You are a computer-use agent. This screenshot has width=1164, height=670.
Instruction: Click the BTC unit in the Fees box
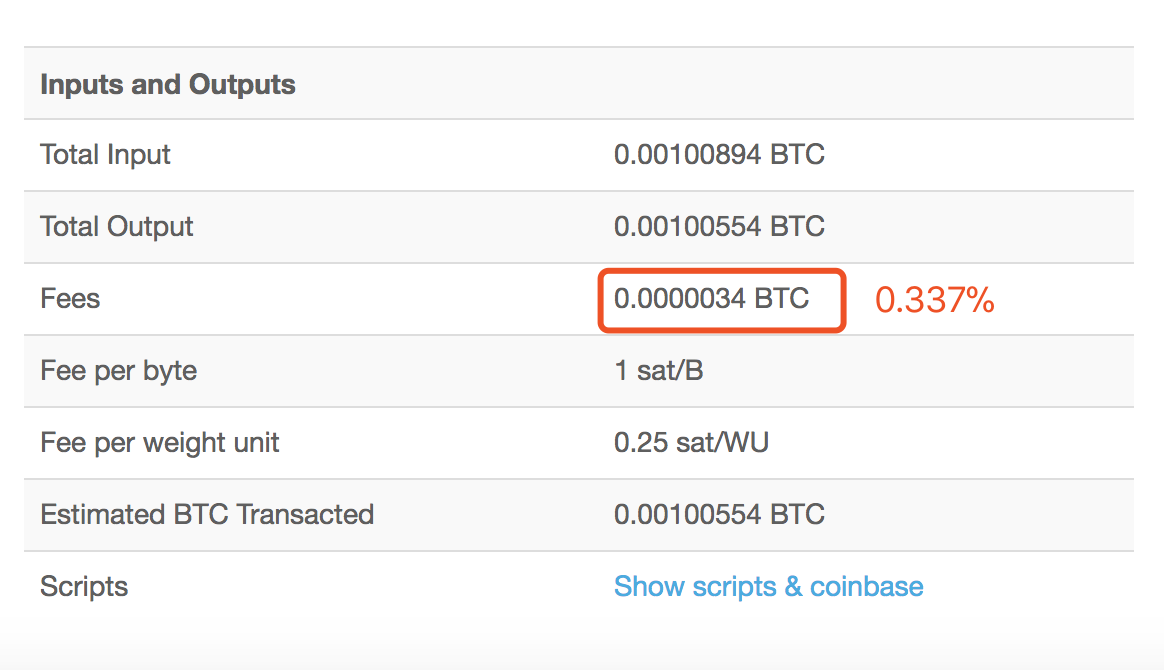(x=782, y=298)
